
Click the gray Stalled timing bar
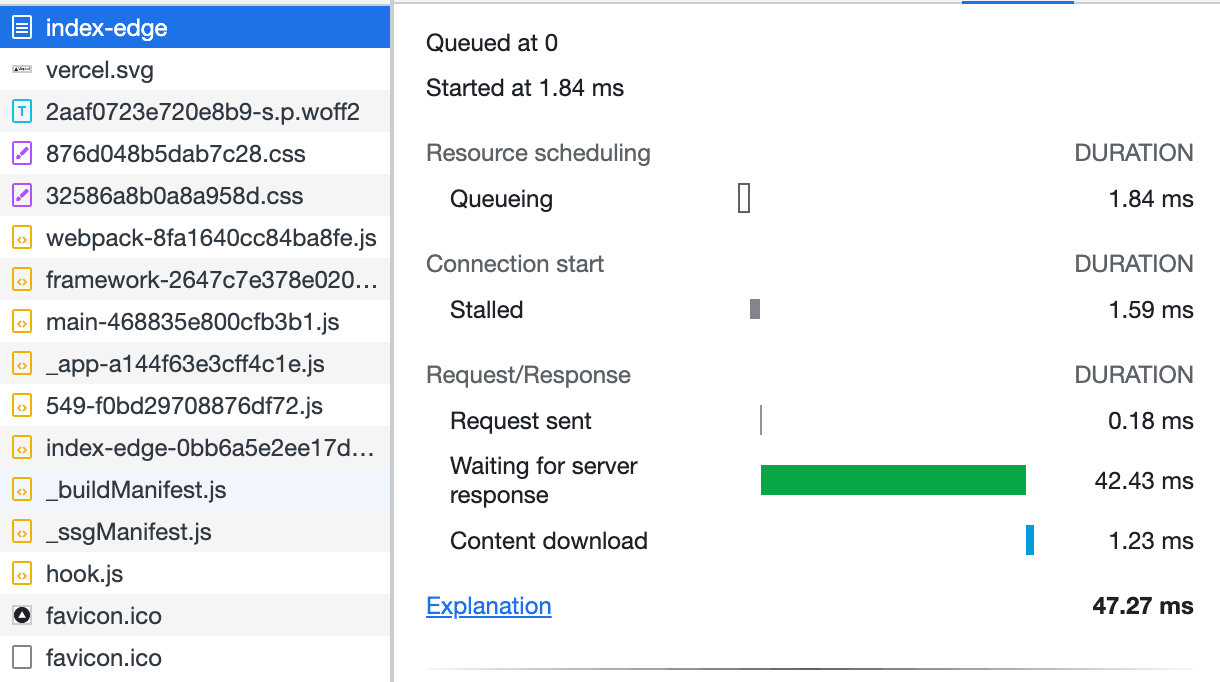(755, 310)
